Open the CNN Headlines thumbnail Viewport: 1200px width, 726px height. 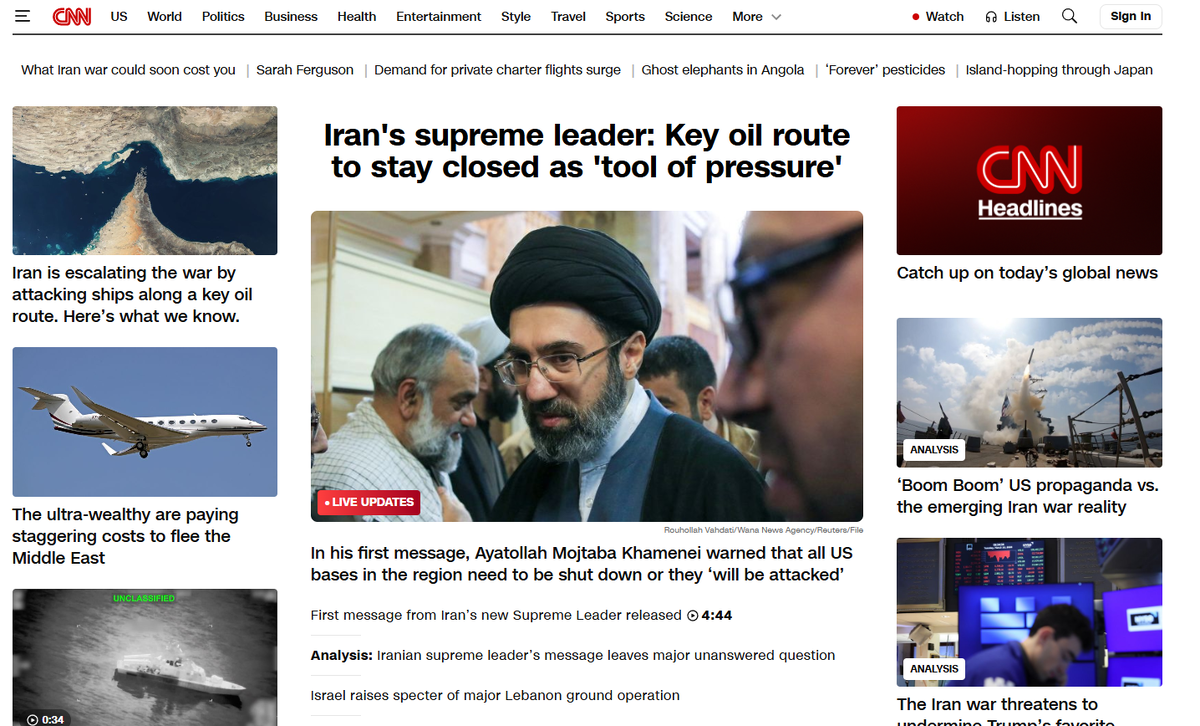(1029, 180)
